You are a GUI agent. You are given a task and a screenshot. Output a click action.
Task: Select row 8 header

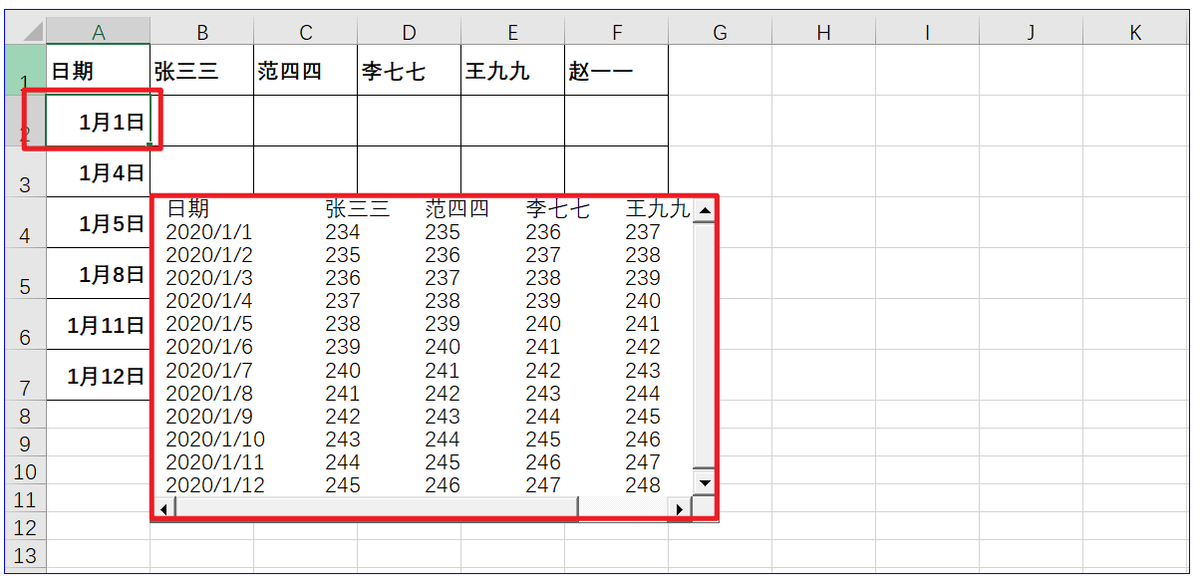click(x=26, y=415)
